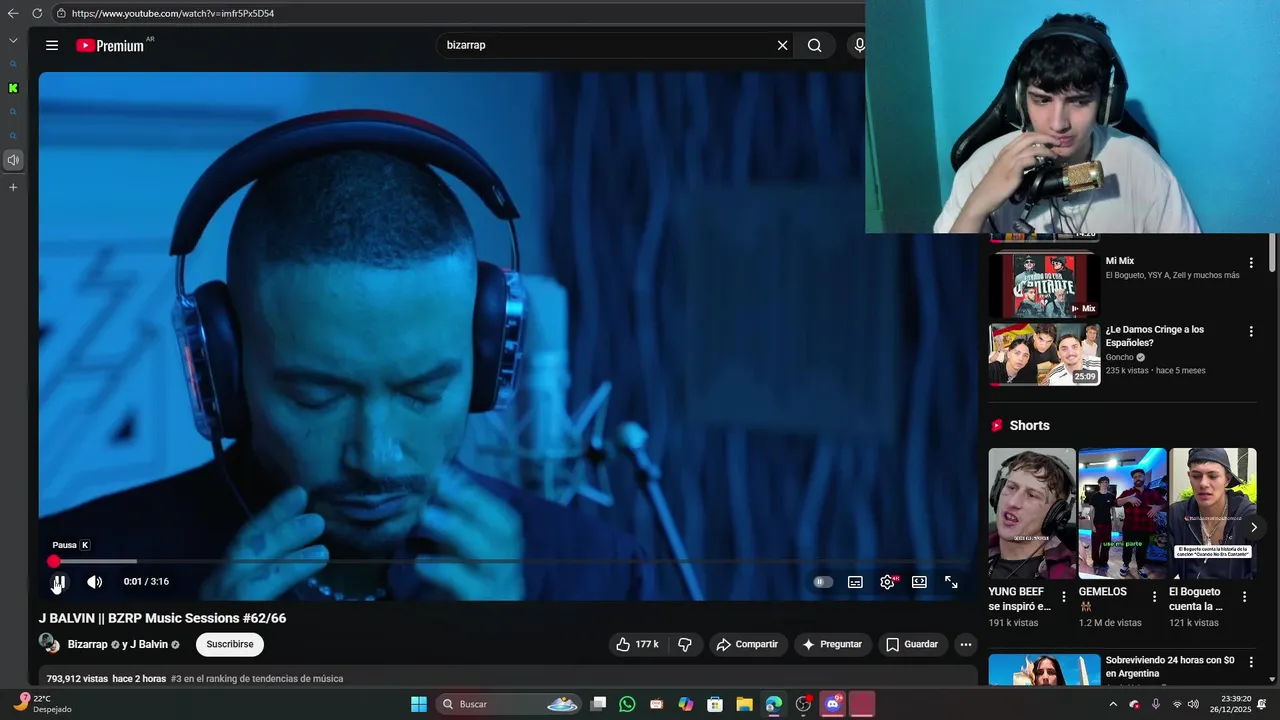Image resolution: width=1280 pixels, height=720 pixels.
Task: Open options for the El Bogueto short
Action: point(1244,596)
